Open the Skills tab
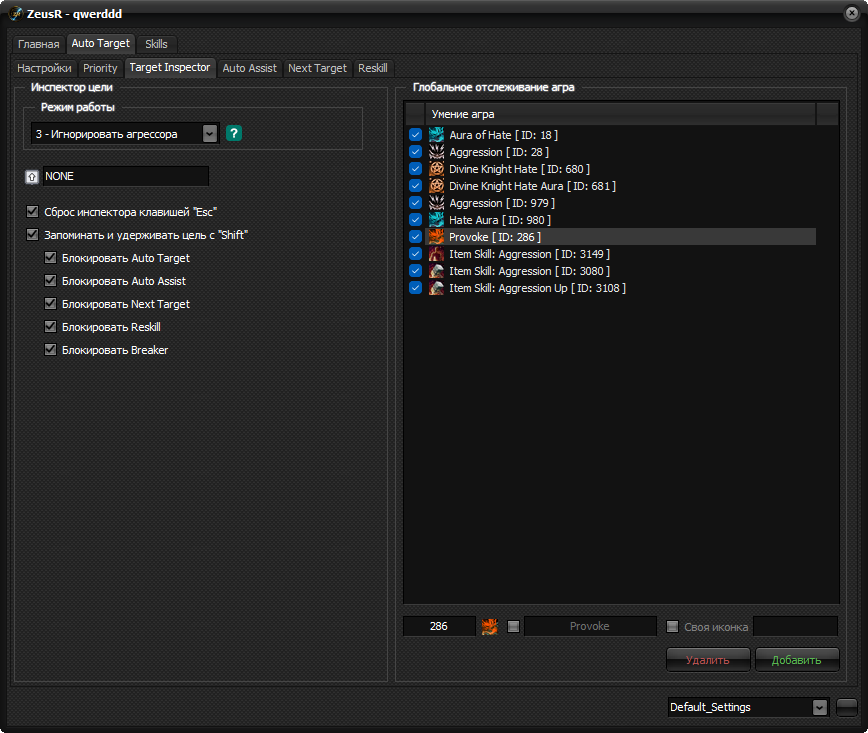Viewport: 868px width, 733px height. click(x=156, y=44)
